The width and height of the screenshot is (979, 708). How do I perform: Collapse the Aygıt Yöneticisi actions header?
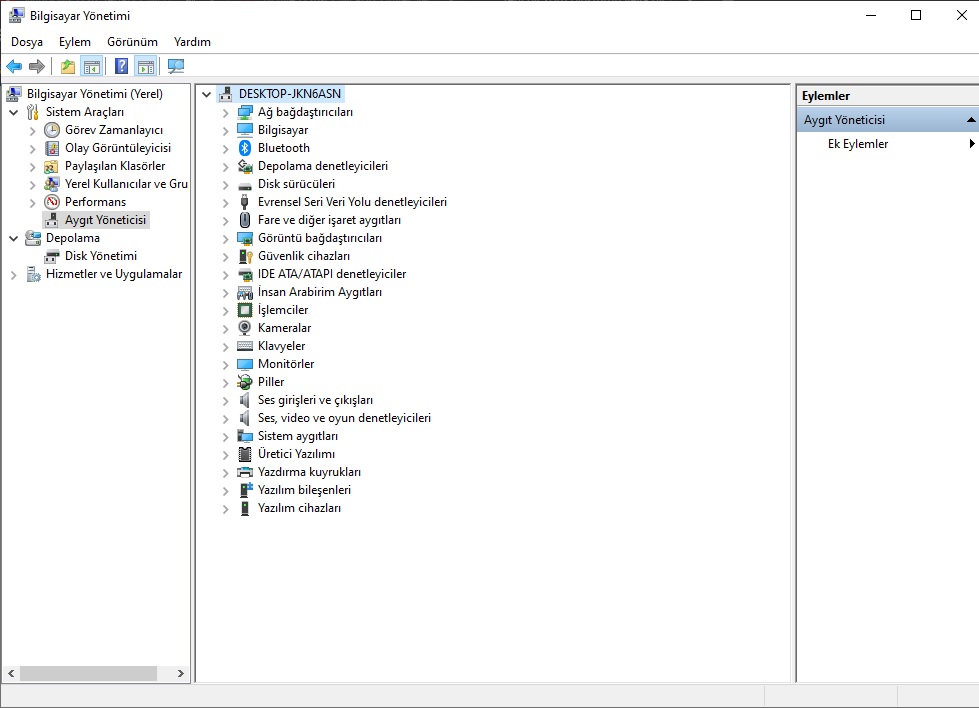(971, 120)
